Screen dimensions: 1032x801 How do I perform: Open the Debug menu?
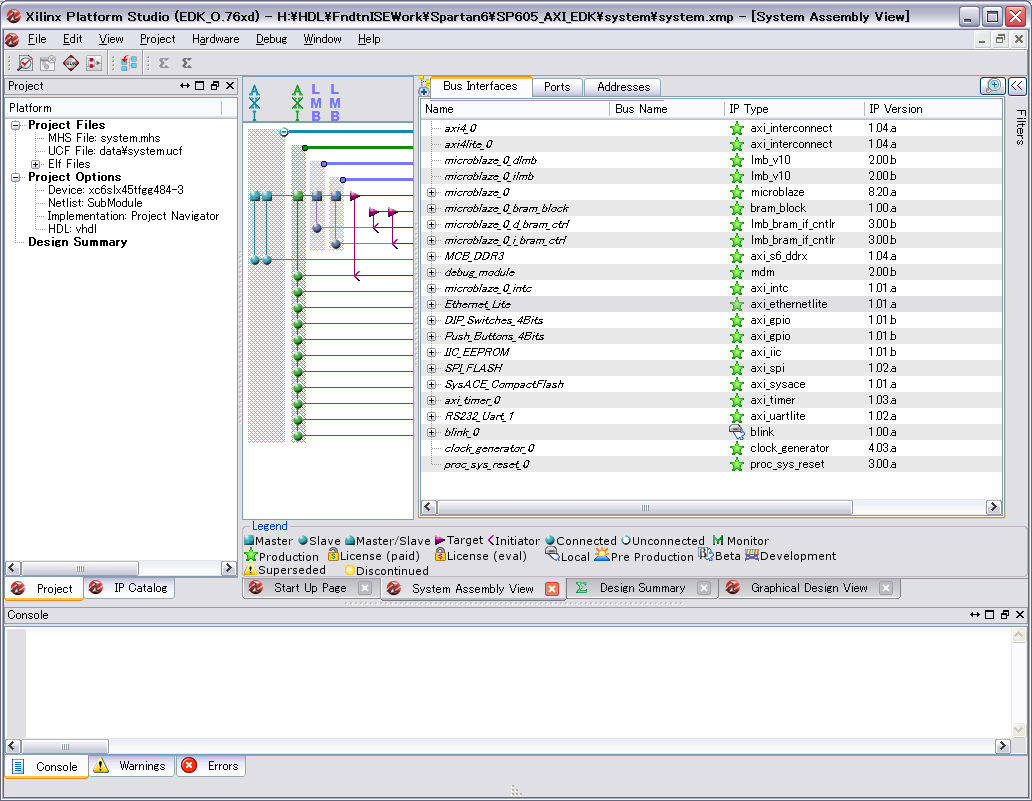[x=271, y=39]
